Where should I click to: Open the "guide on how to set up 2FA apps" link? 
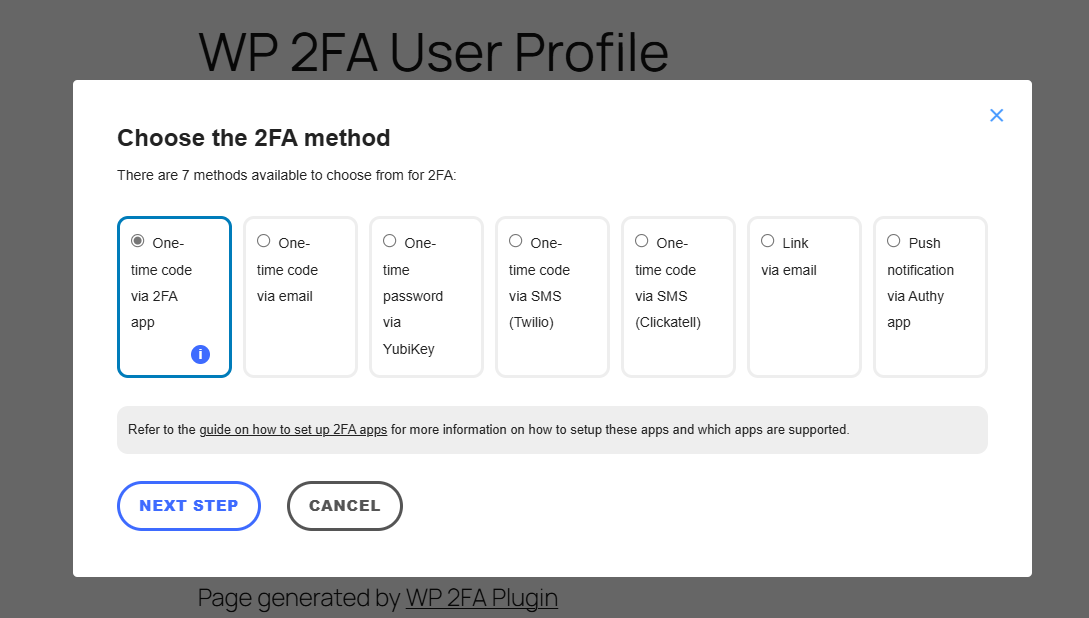point(293,429)
